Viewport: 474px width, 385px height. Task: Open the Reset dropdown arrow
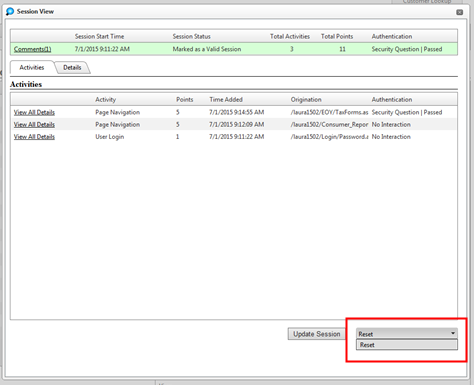[x=453, y=333]
